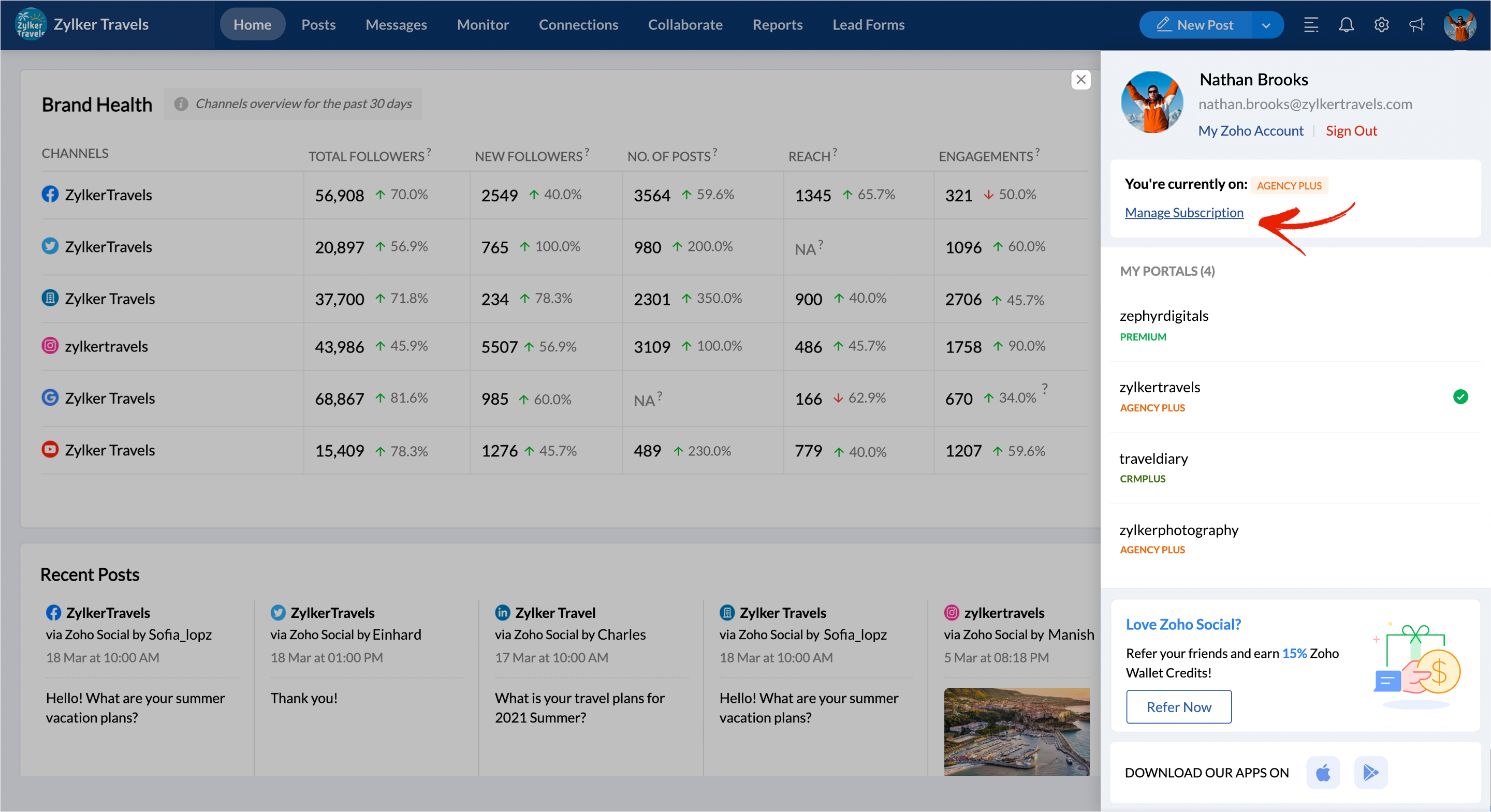This screenshot has height=812, width=1491.
Task: Click the YouTube Zylker Travels channel icon
Action: pyautogui.click(x=50, y=450)
